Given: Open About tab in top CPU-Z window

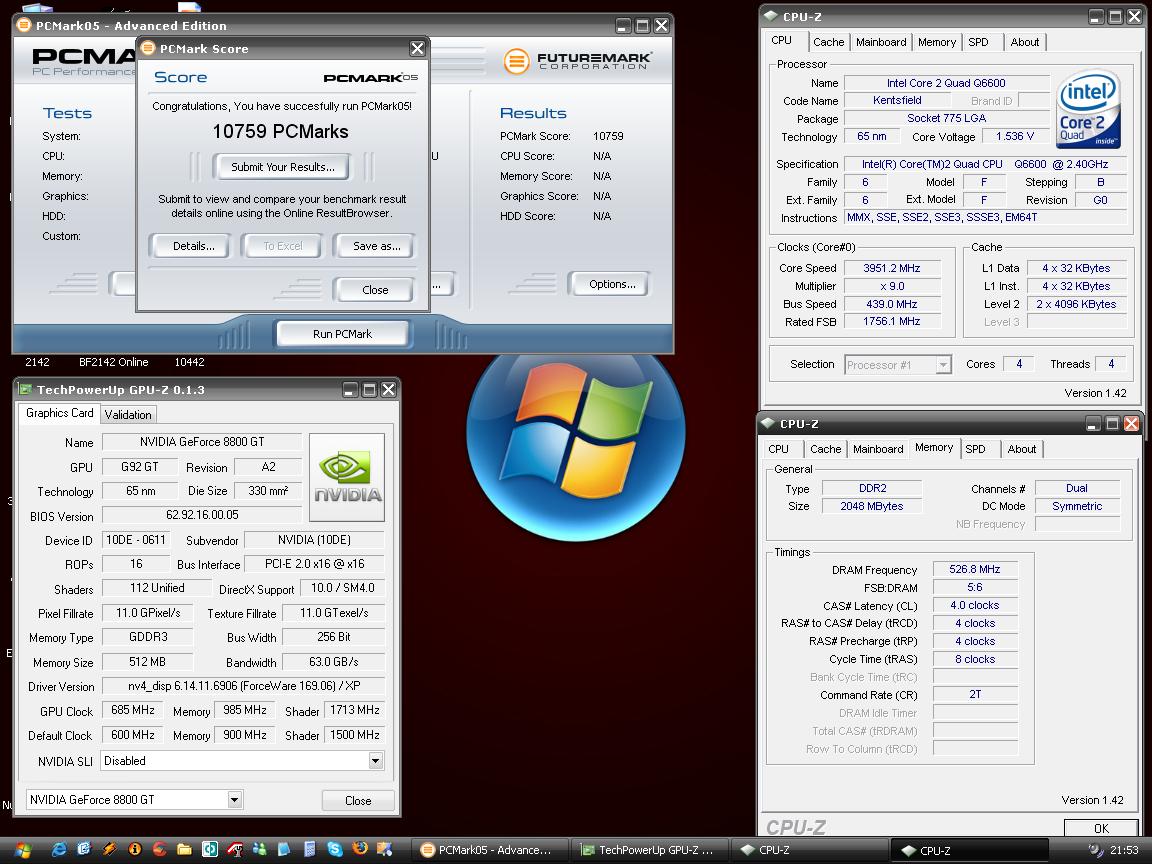Looking at the screenshot, I should (x=1024, y=42).
